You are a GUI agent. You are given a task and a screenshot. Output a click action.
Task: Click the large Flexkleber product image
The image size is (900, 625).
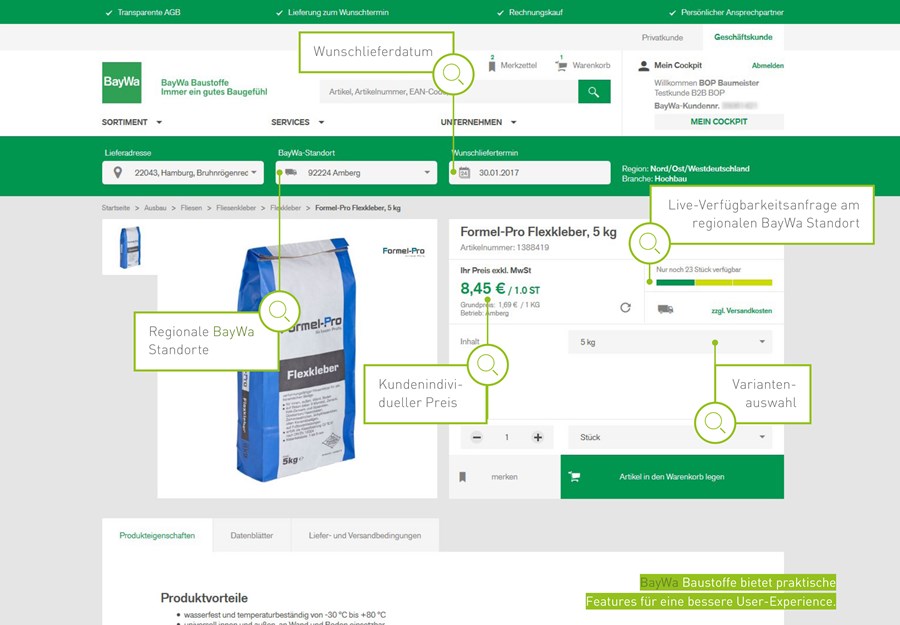[297, 359]
